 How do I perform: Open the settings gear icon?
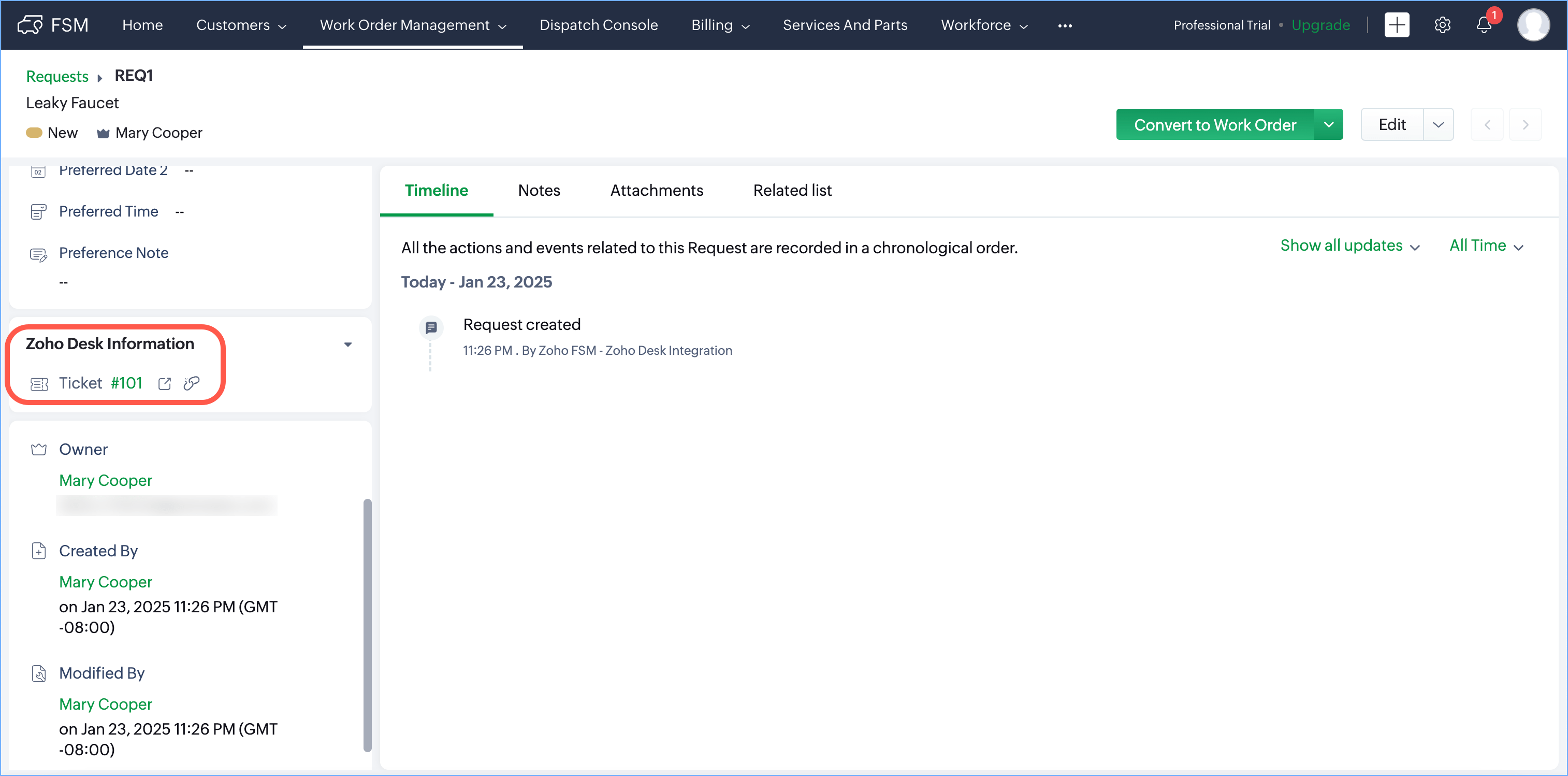coord(1442,25)
